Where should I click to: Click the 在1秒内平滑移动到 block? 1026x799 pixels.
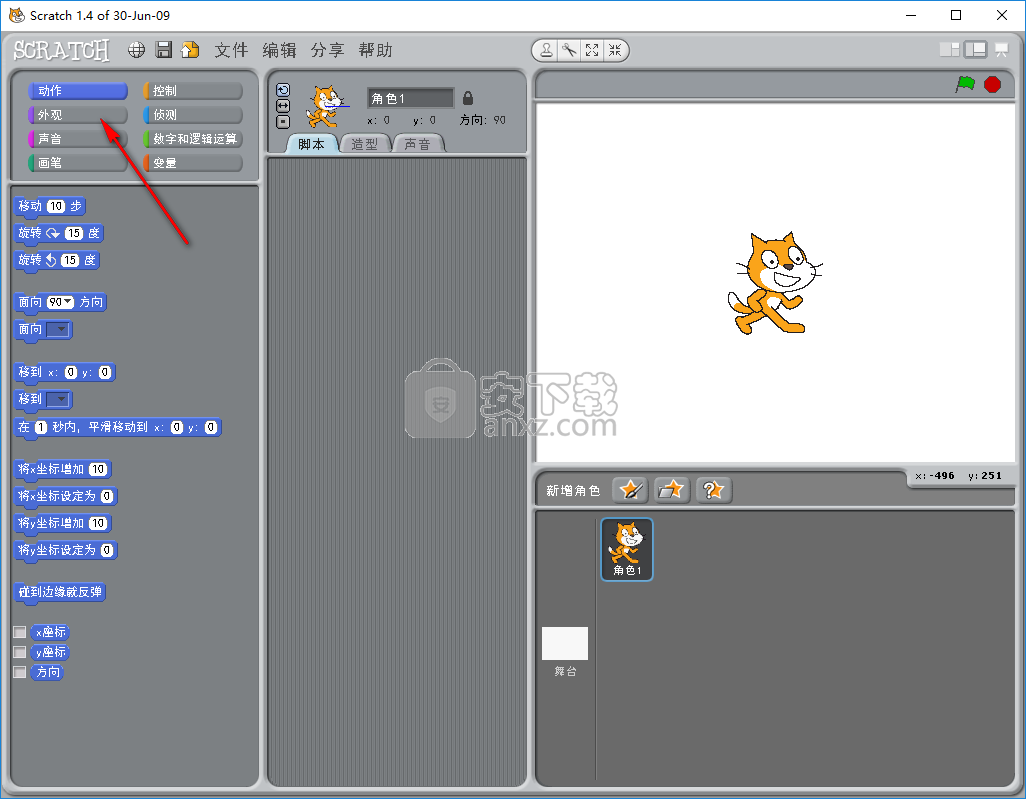coord(118,428)
